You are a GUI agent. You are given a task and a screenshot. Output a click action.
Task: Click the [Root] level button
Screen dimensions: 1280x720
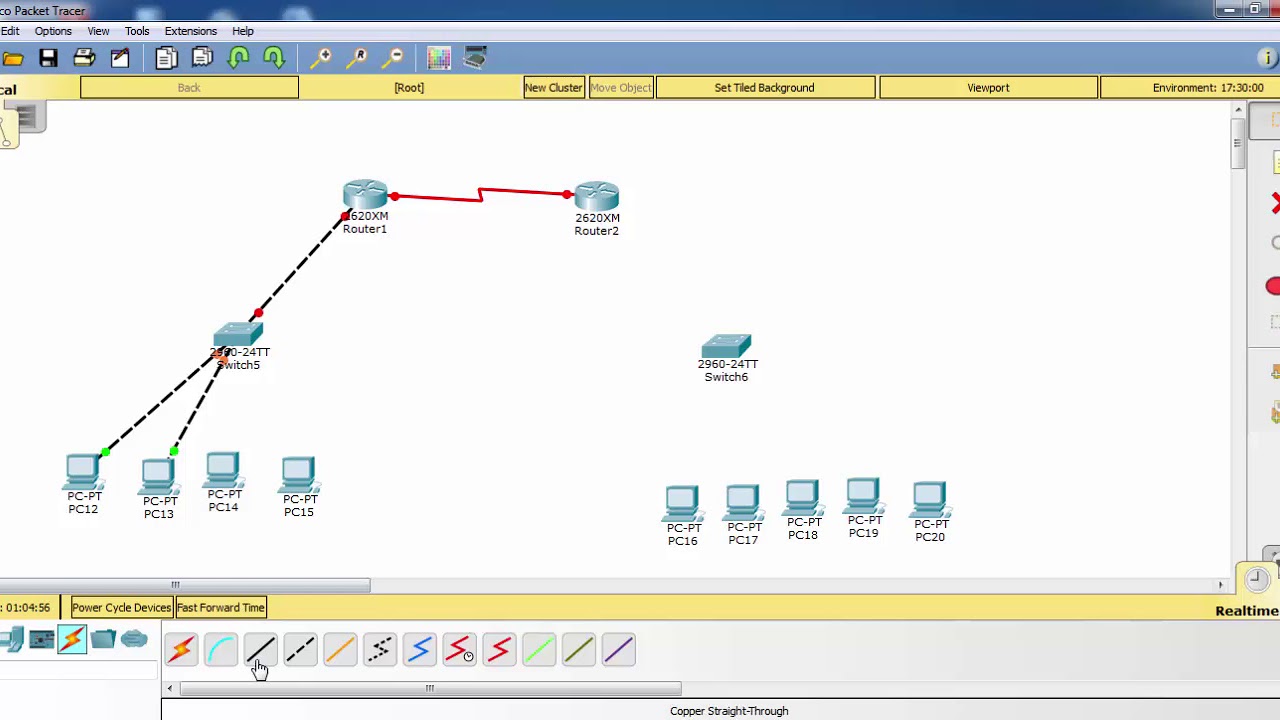[409, 88]
